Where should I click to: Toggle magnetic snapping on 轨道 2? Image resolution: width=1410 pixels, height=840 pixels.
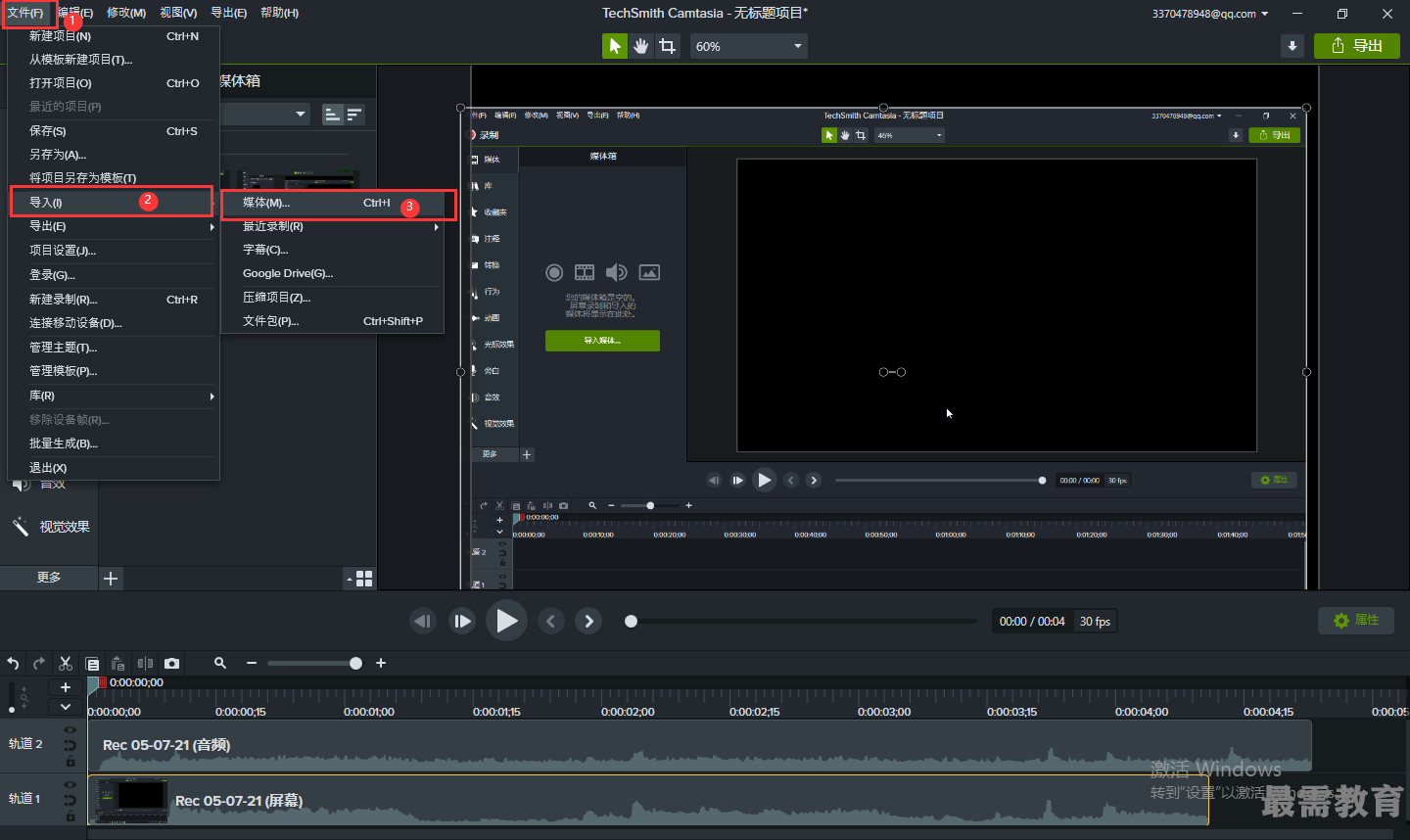coord(70,746)
